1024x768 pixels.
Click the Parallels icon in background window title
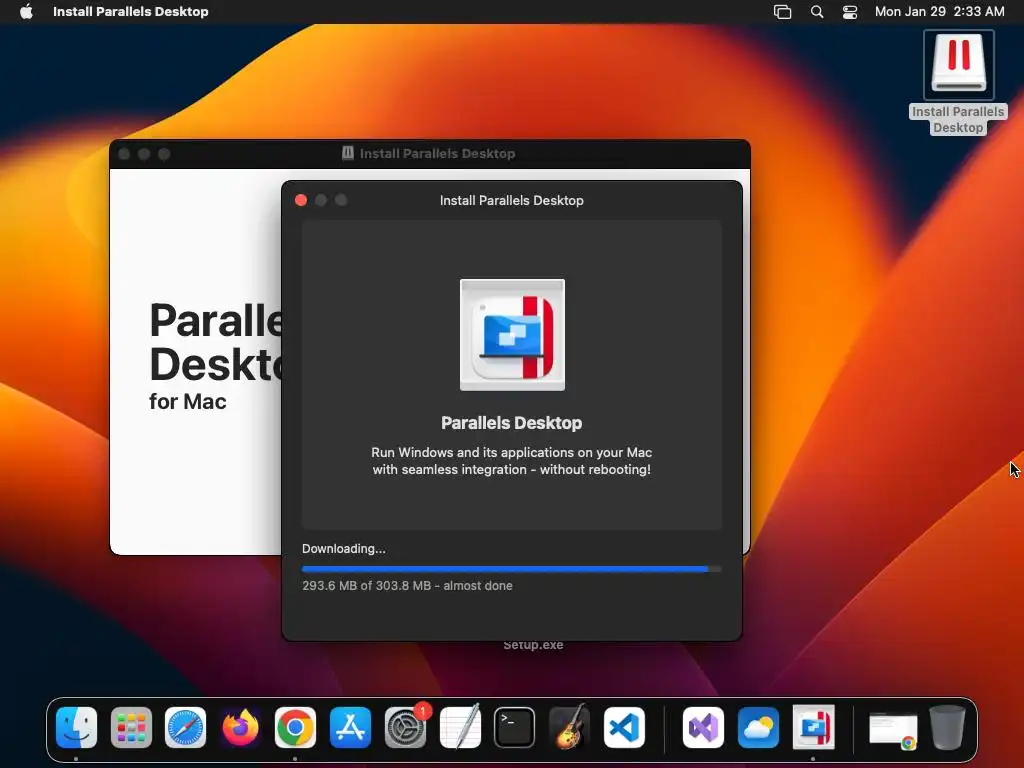pyautogui.click(x=348, y=153)
